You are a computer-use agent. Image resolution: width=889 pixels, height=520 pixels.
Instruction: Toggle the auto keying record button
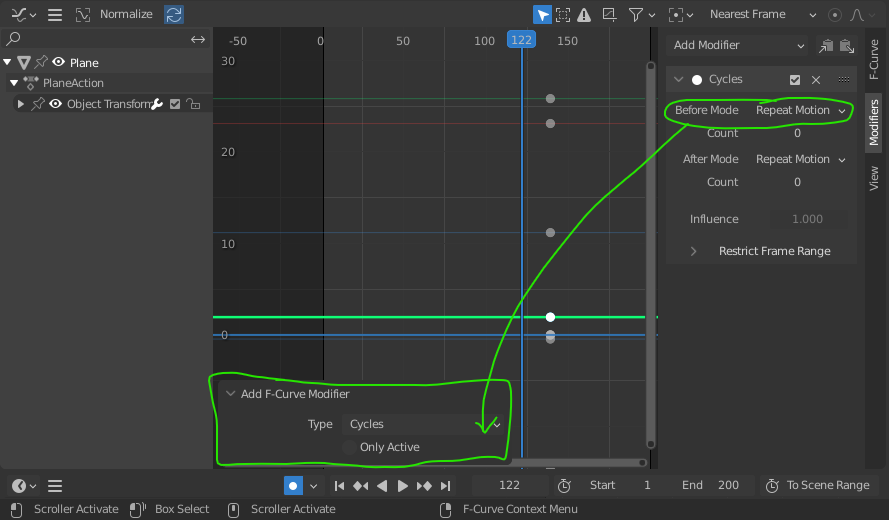pyautogui.click(x=293, y=485)
